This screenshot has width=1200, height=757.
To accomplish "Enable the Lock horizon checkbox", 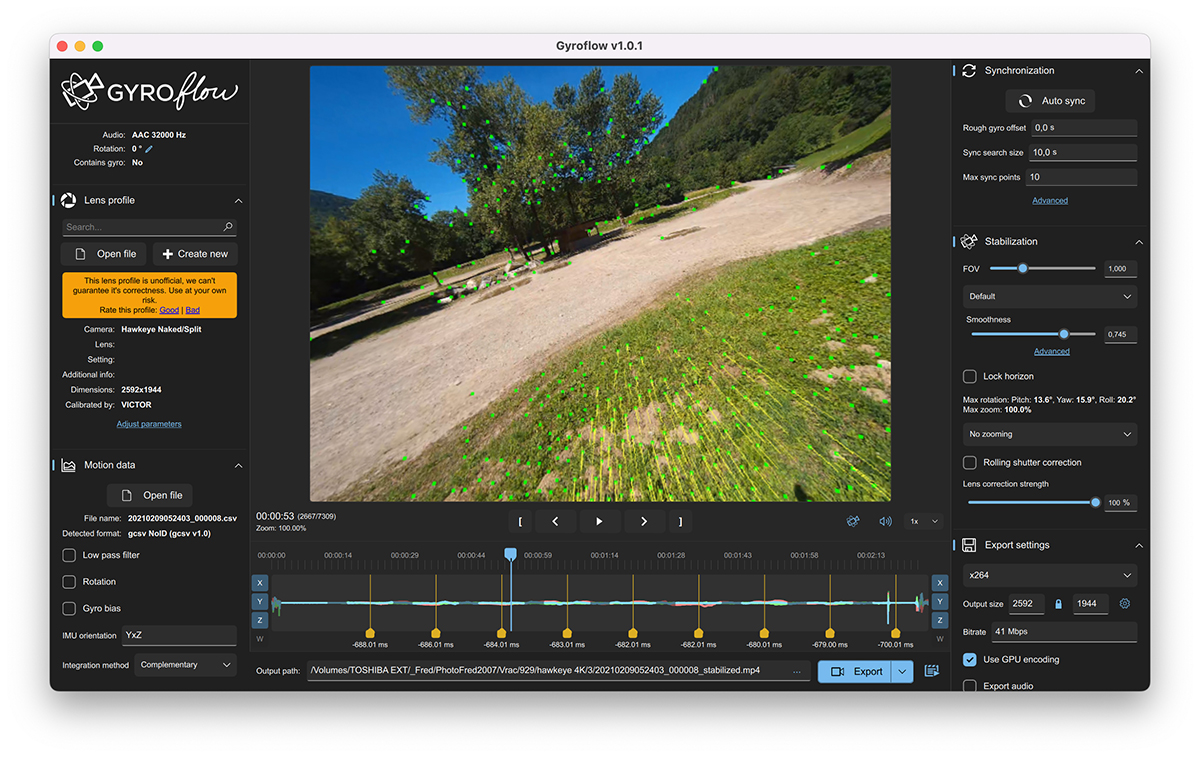I will [969, 376].
